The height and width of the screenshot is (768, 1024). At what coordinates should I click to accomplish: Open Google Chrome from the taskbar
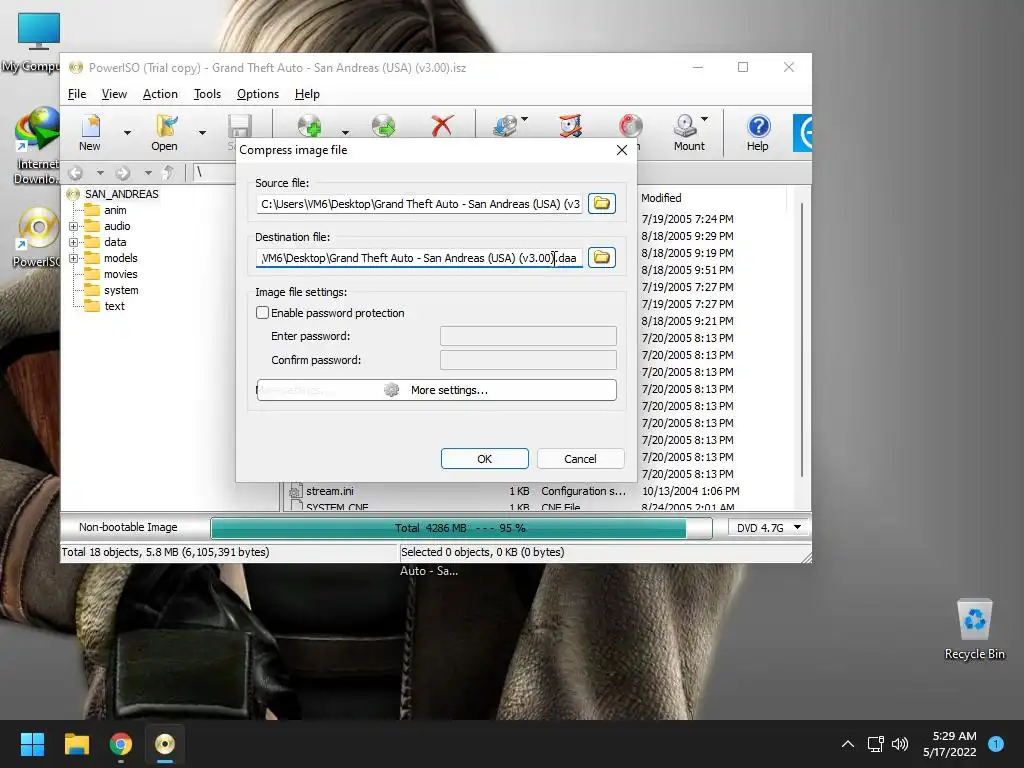click(x=121, y=744)
